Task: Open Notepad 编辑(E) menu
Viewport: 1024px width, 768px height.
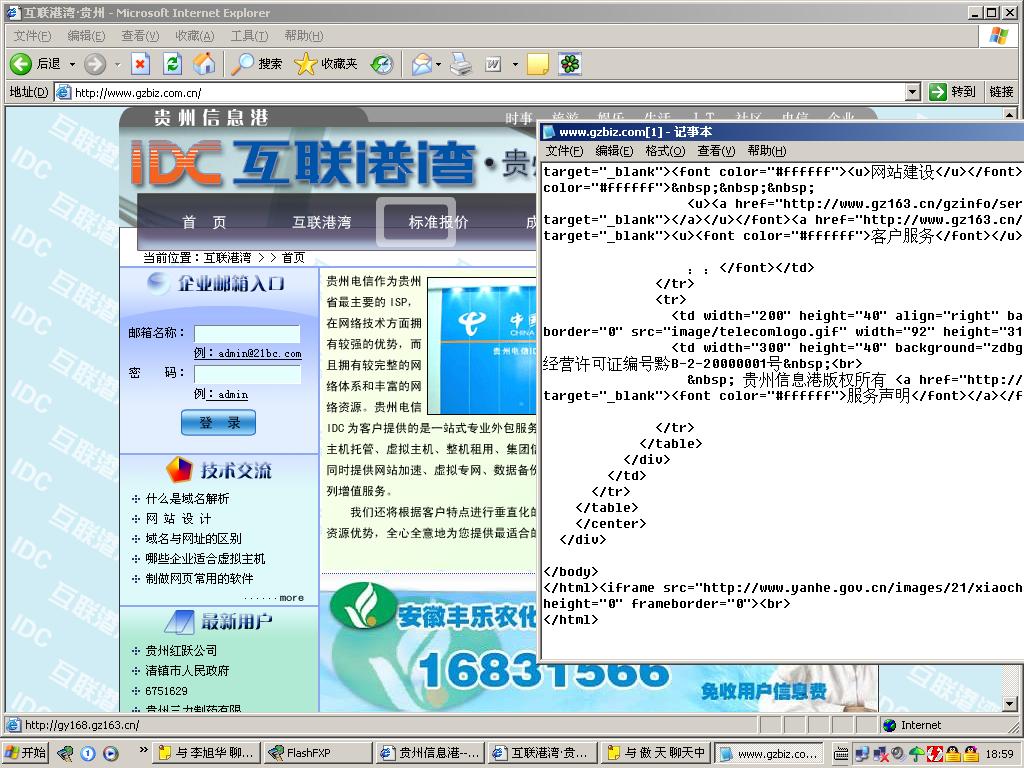Action: point(614,151)
